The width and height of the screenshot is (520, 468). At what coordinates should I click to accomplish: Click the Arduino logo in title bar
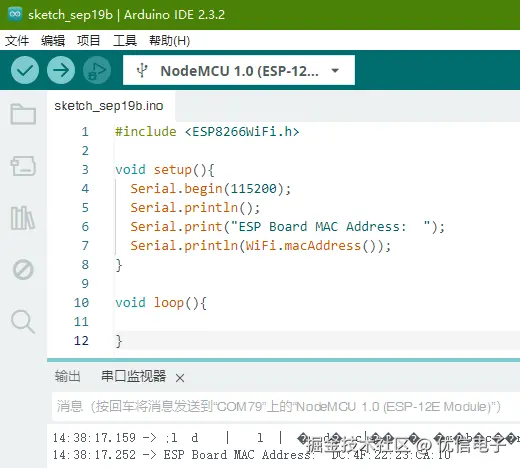(x=15, y=14)
